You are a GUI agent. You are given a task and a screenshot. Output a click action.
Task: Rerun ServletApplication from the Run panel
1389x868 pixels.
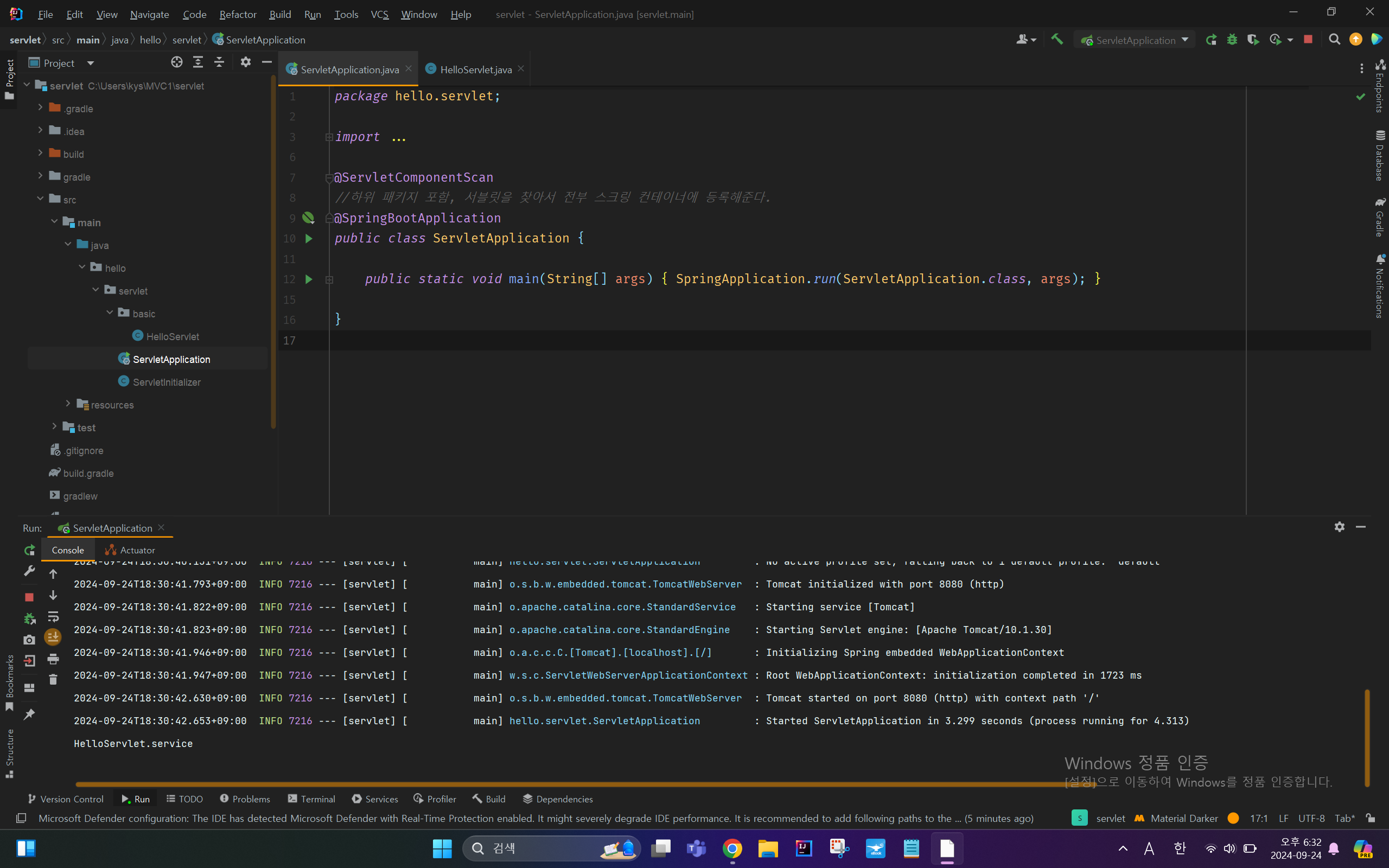[29, 550]
